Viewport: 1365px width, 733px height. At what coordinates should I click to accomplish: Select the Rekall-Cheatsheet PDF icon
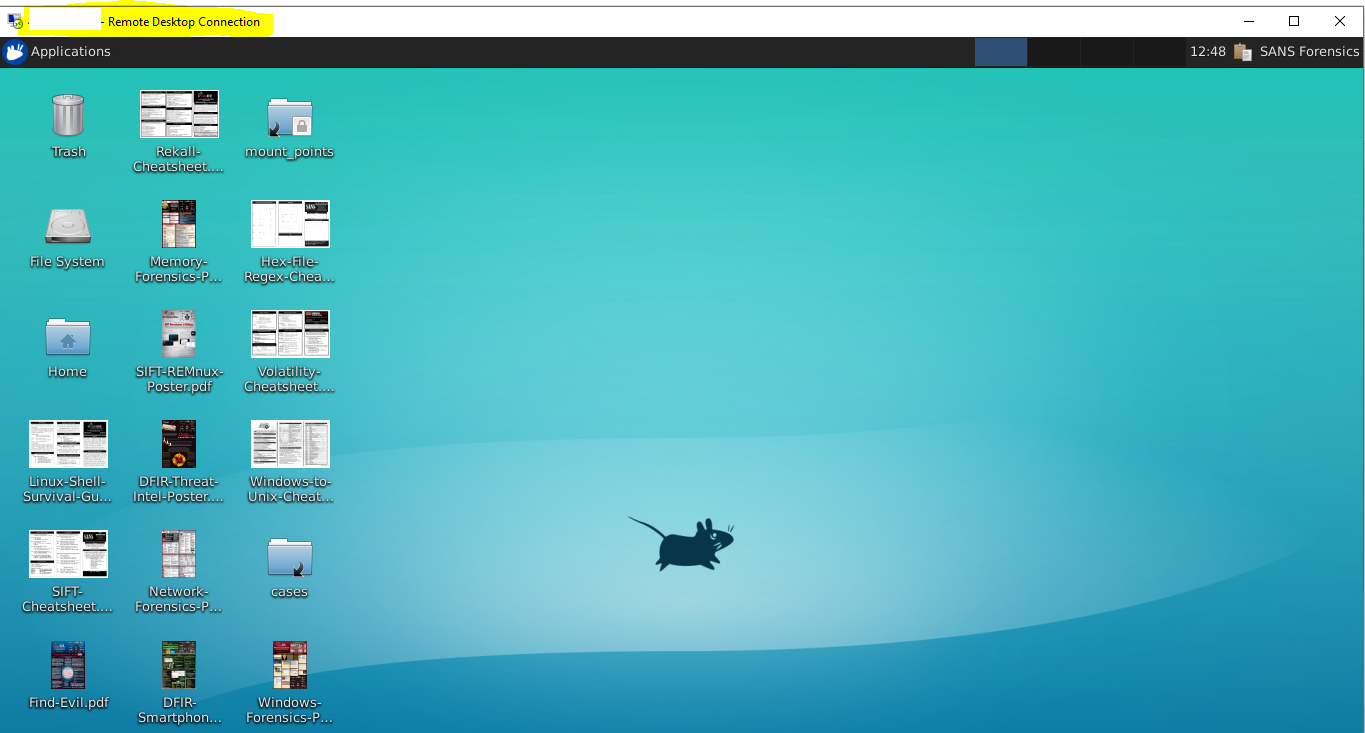[179, 114]
